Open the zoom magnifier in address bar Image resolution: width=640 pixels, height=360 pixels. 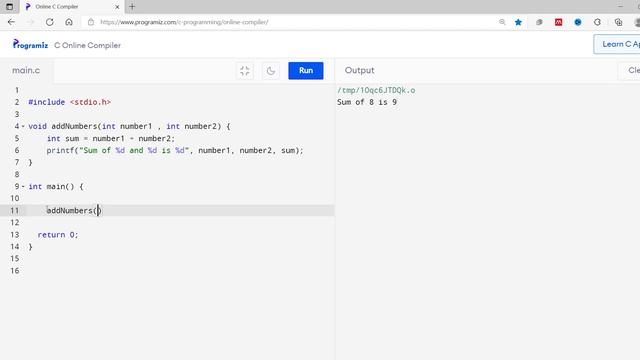point(502,22)
